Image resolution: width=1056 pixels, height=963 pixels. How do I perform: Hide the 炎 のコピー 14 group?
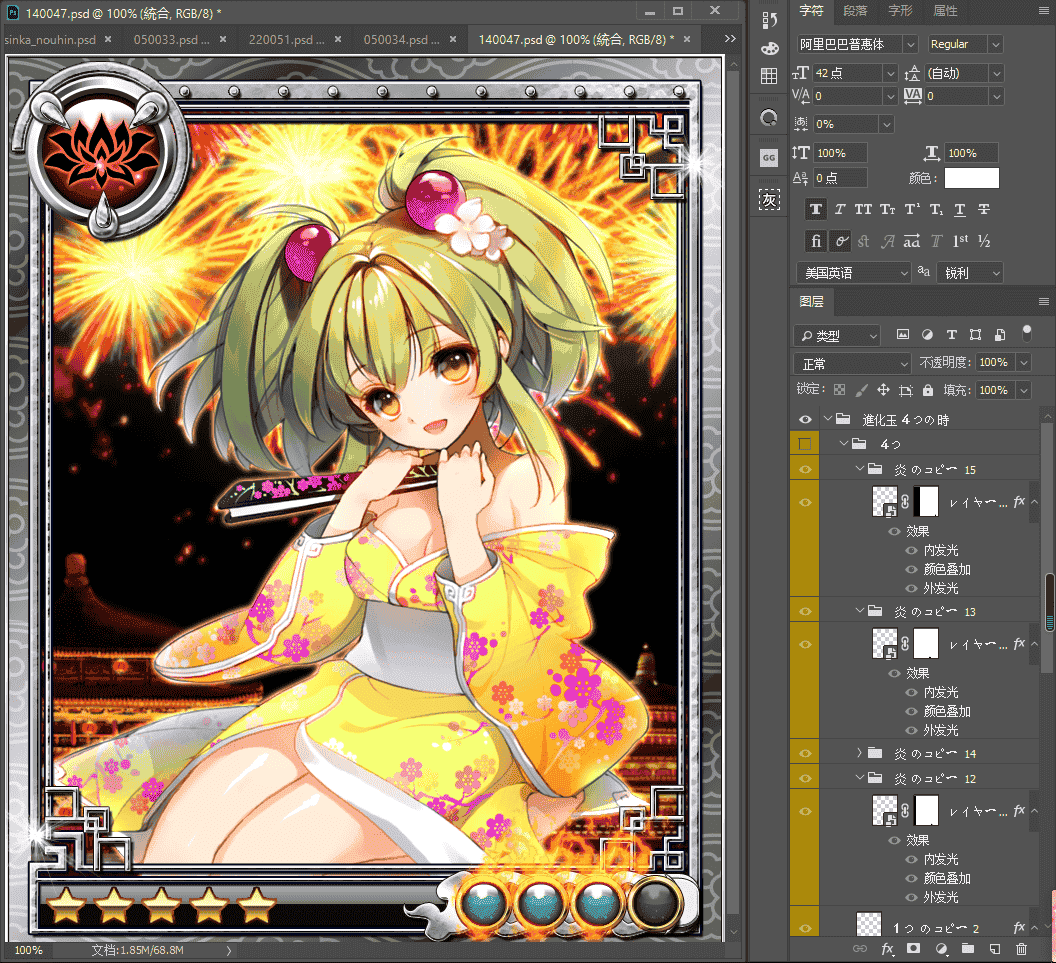click(805, 754)
